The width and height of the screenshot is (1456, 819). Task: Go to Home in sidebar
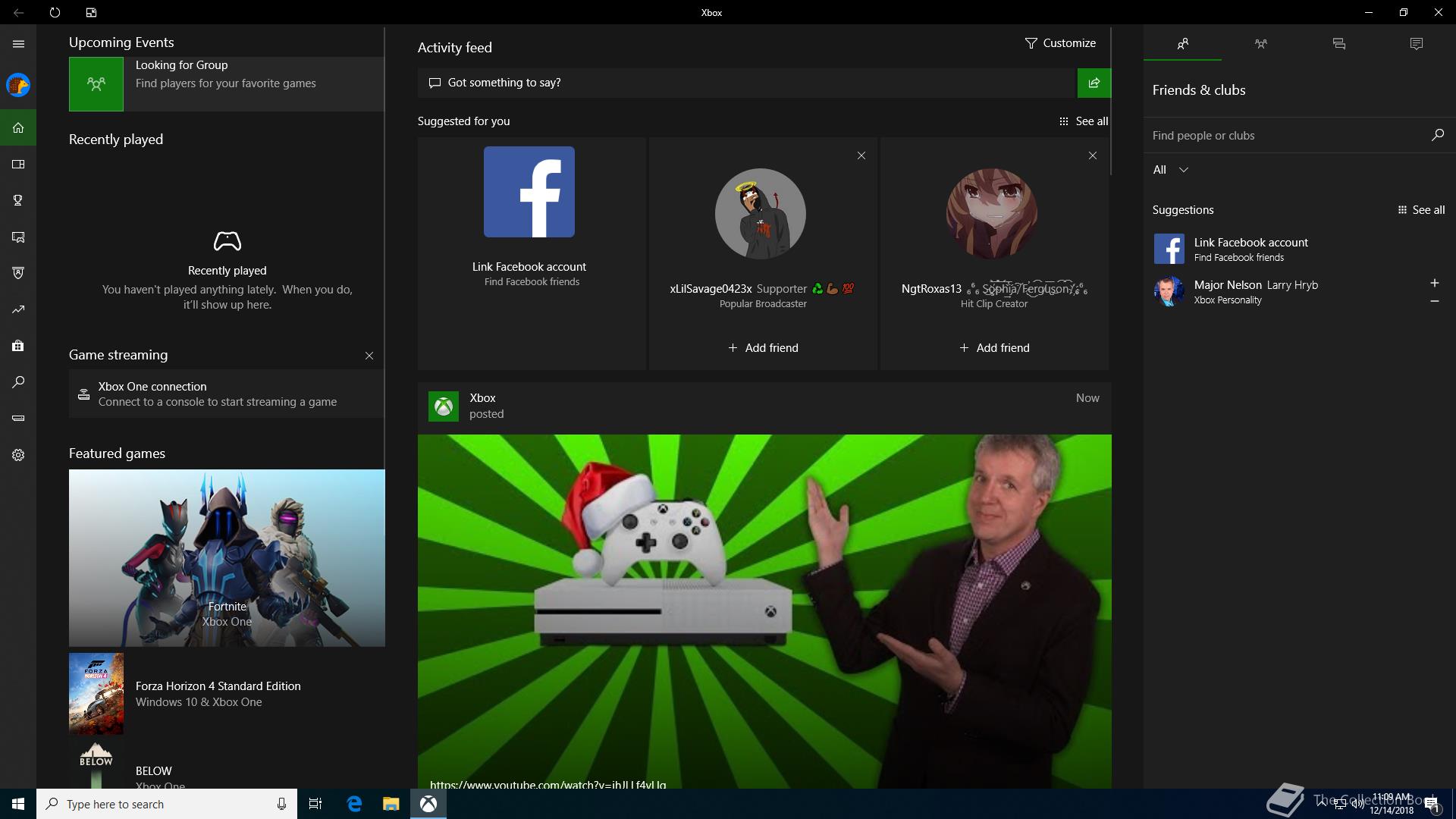pos(18,127)
